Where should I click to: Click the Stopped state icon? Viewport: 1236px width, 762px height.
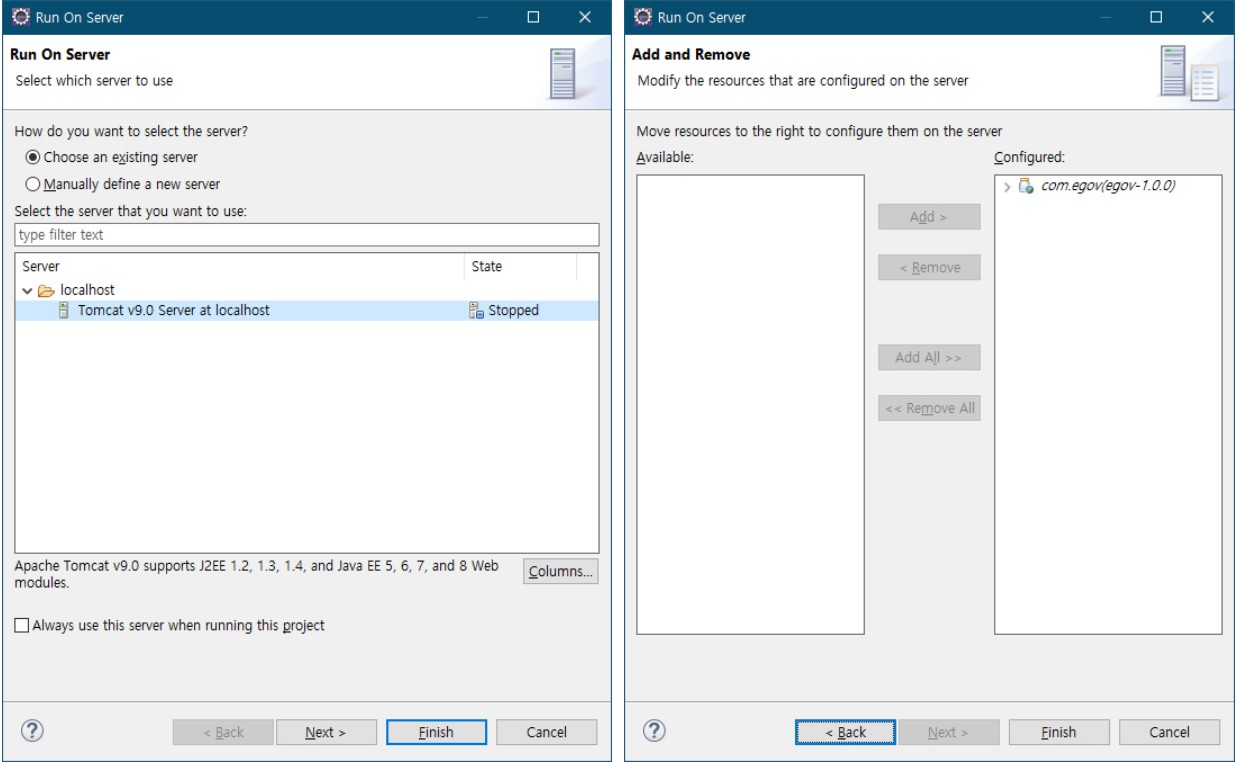pyautogui.click(x=476, y=310)
